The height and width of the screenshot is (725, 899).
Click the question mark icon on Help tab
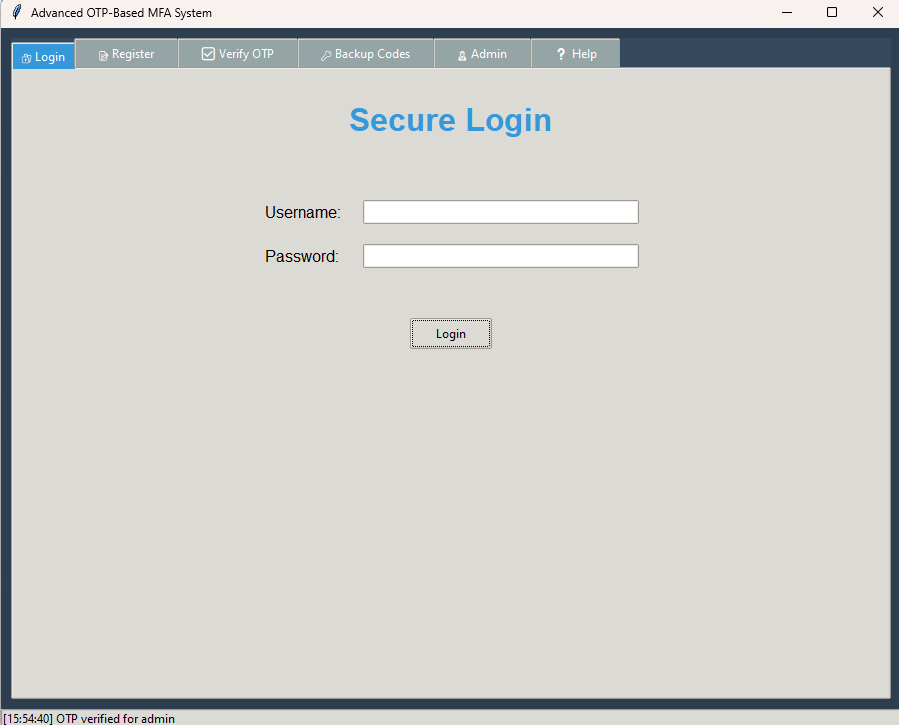(x=561, y=54)
